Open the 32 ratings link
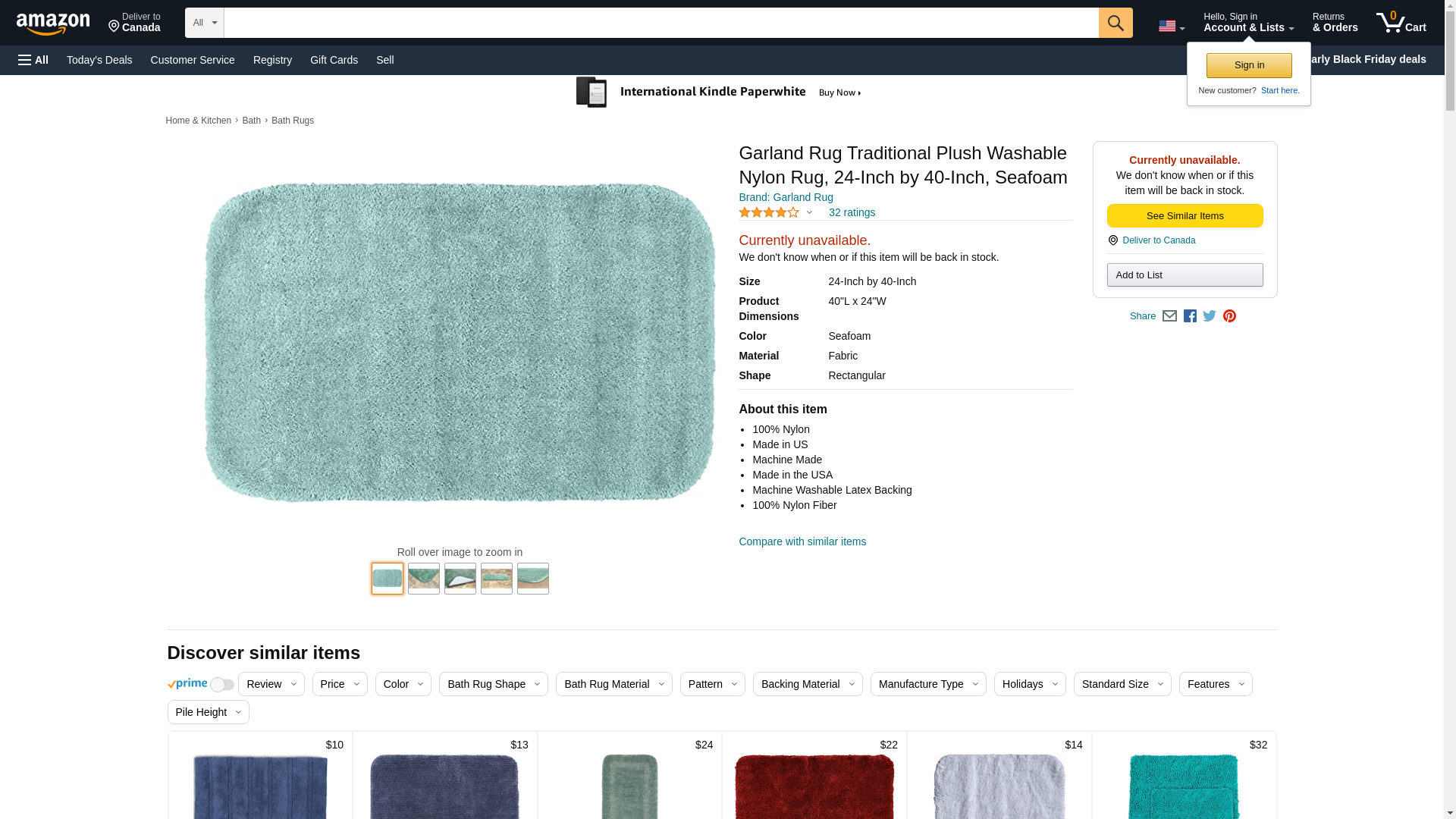 click(851, 213)
